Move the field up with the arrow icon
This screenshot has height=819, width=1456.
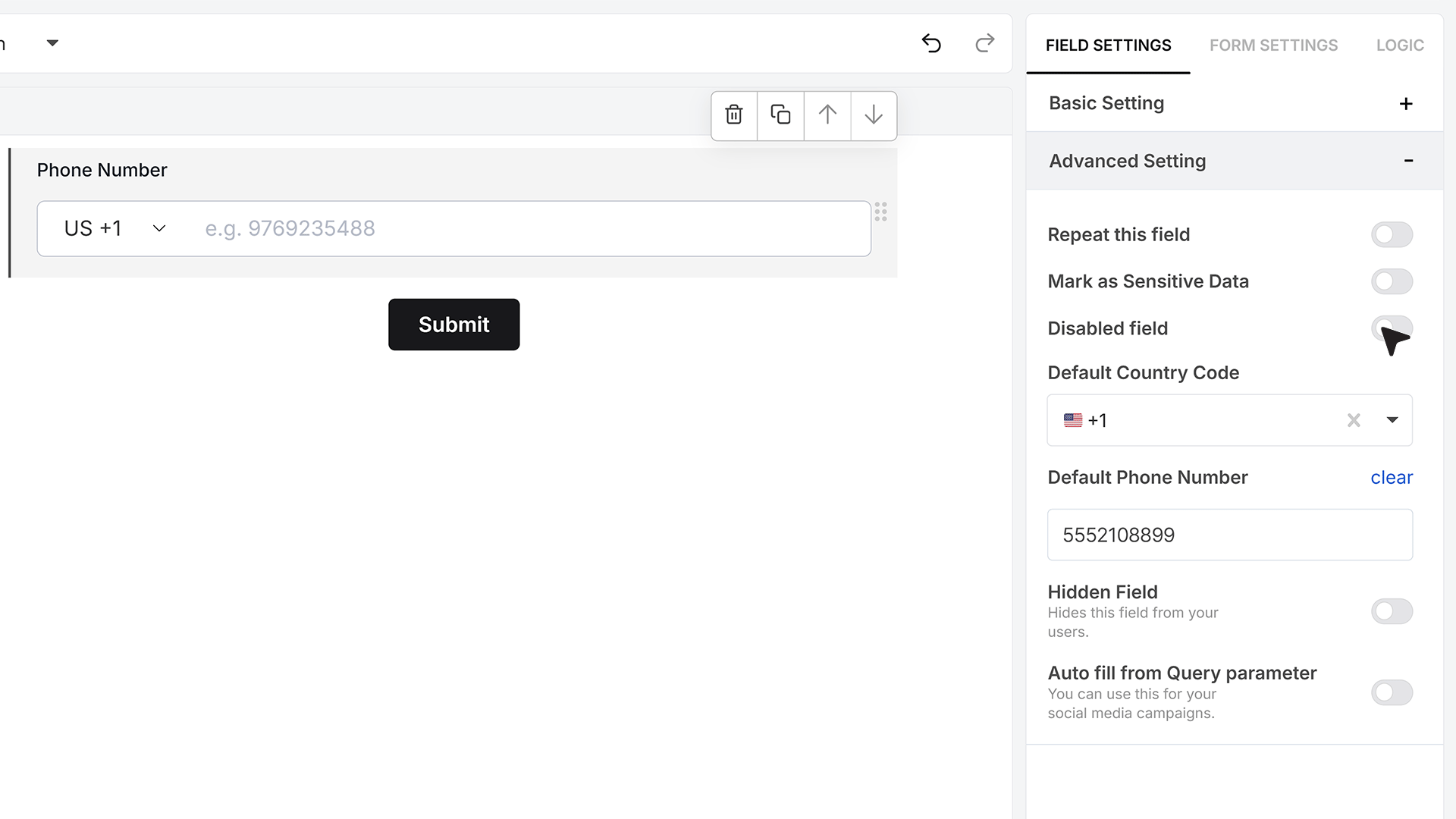(827, 115)
